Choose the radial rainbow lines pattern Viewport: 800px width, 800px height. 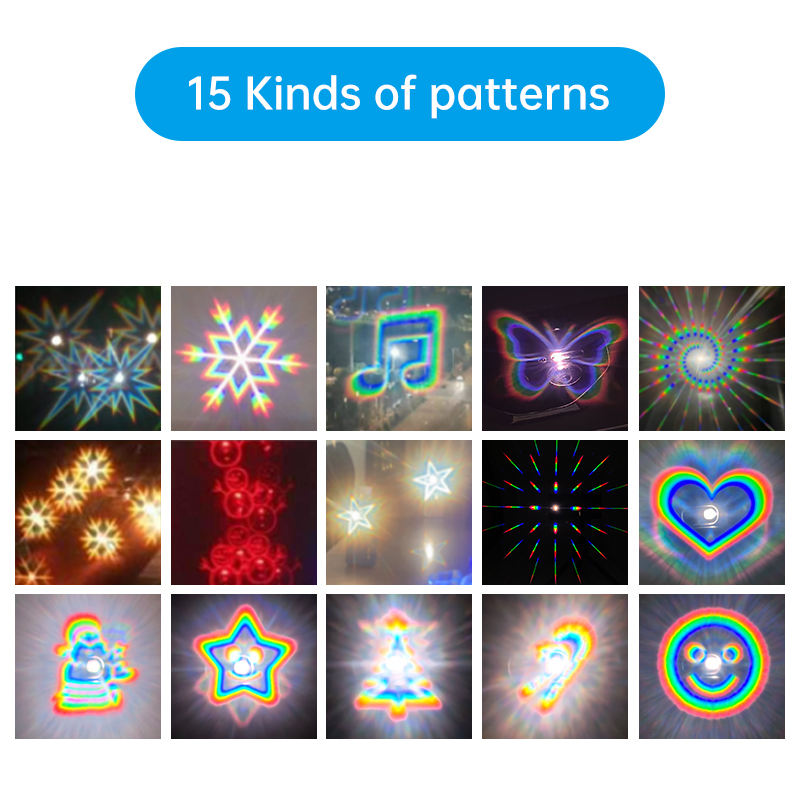tap(555, 512)
